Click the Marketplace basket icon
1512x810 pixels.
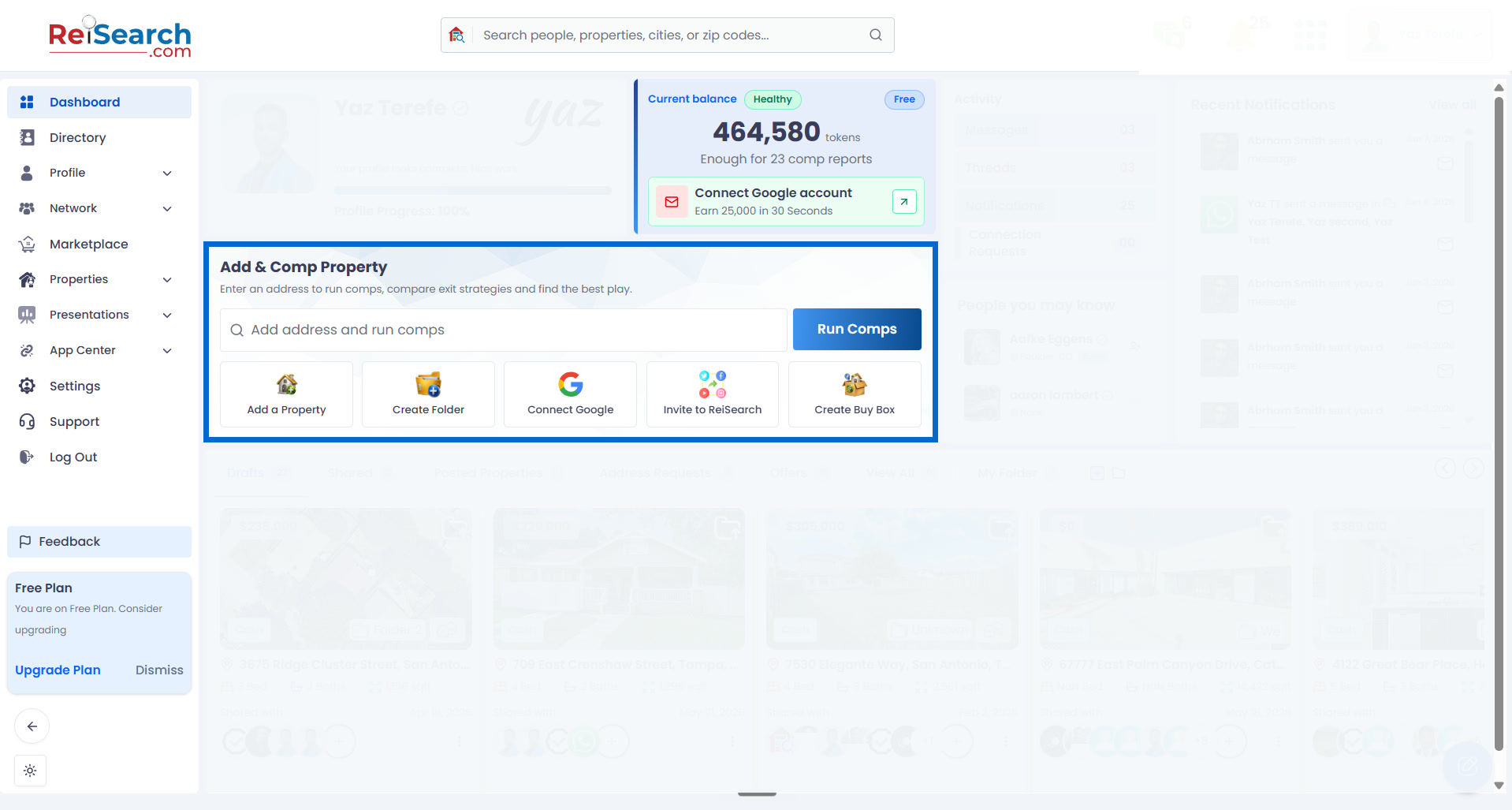pyautogui.click(x=27, y=244)
